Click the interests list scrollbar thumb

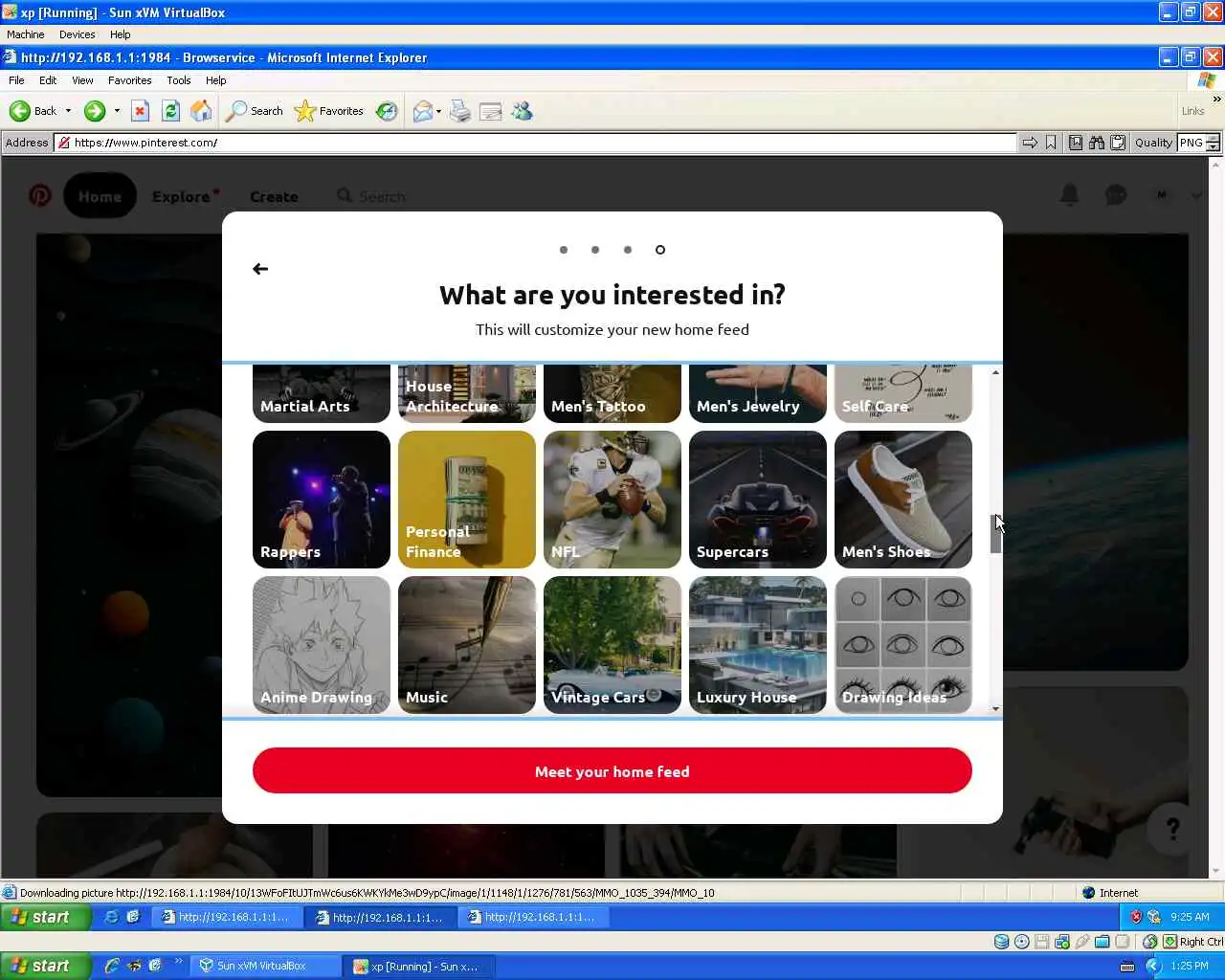(995, 534)
